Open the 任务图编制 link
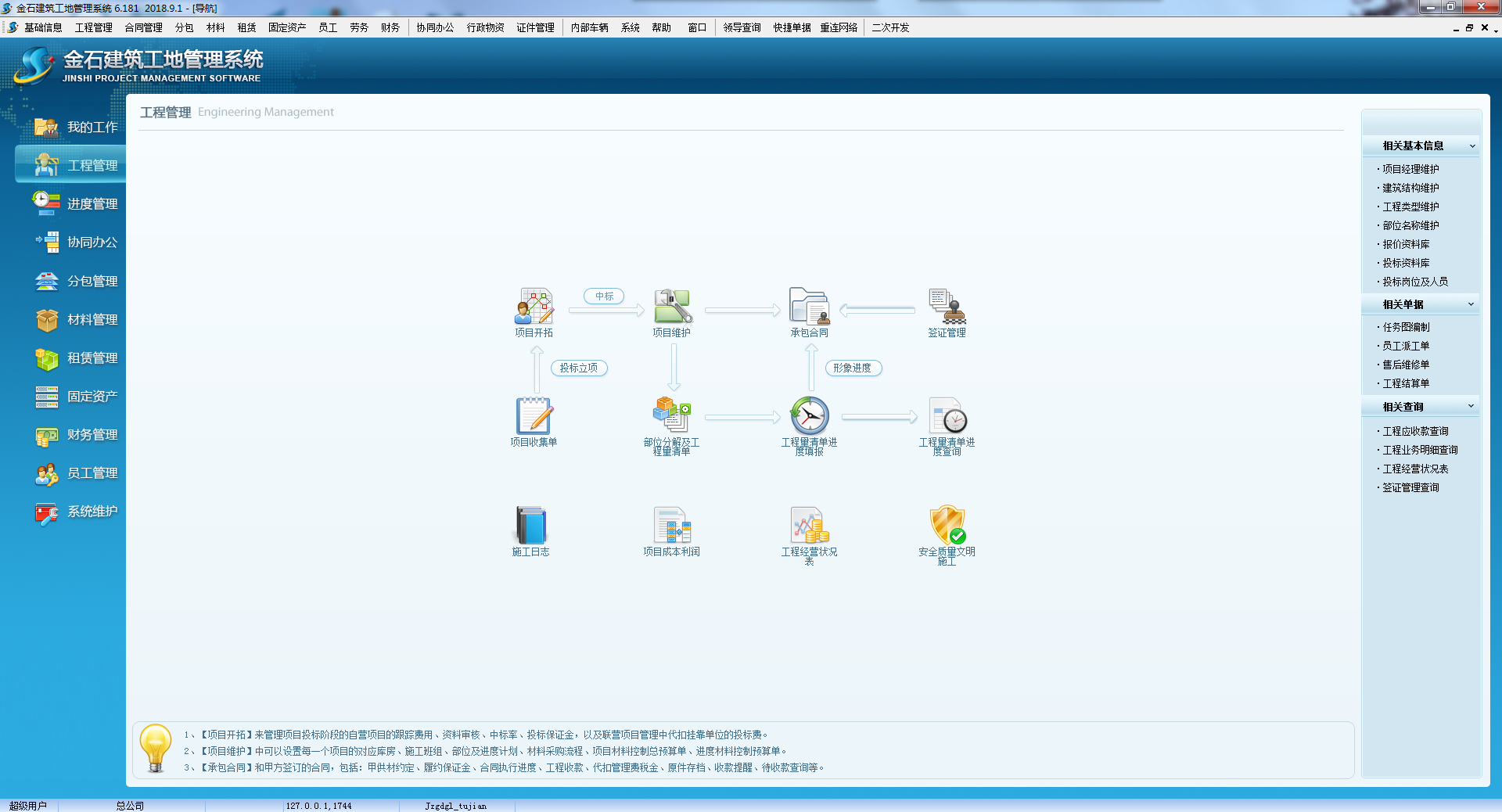Viewport: 1502px width, 812px height. (x=1406, y=327)
